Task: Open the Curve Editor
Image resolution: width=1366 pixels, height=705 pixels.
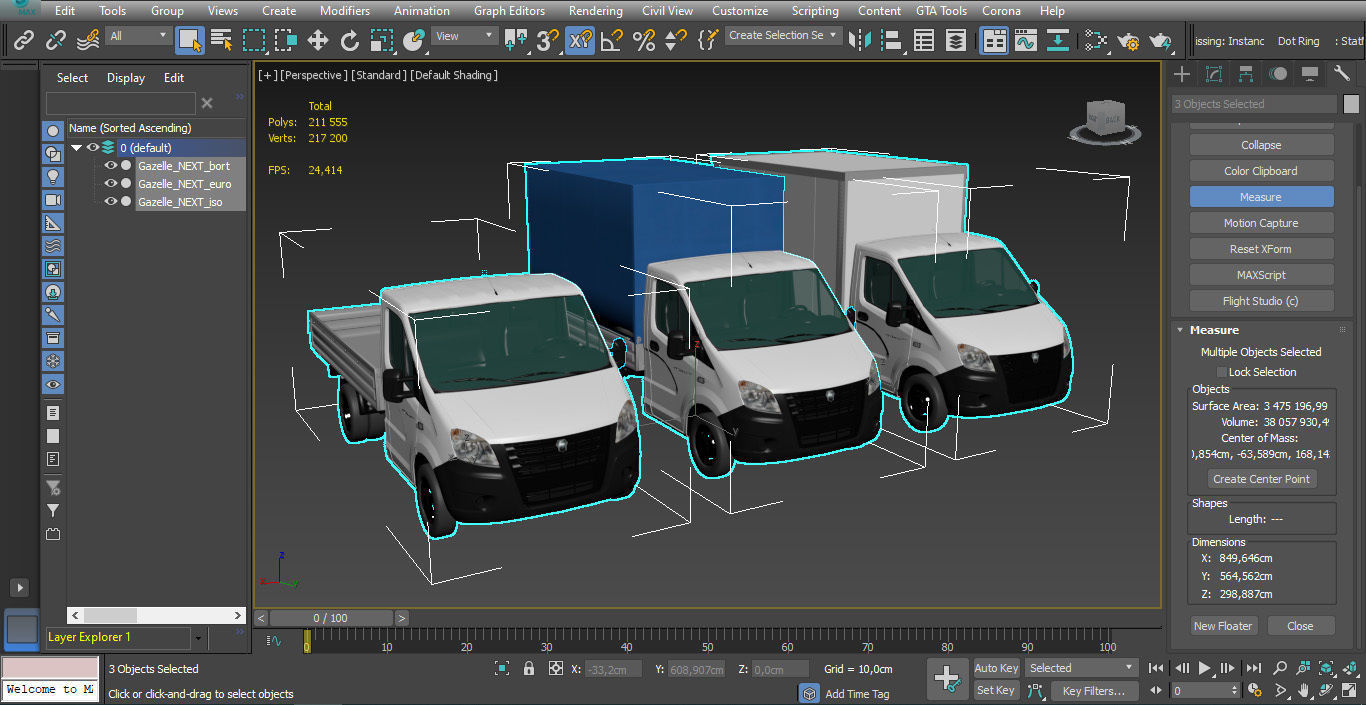Action: pos(1025,40)
